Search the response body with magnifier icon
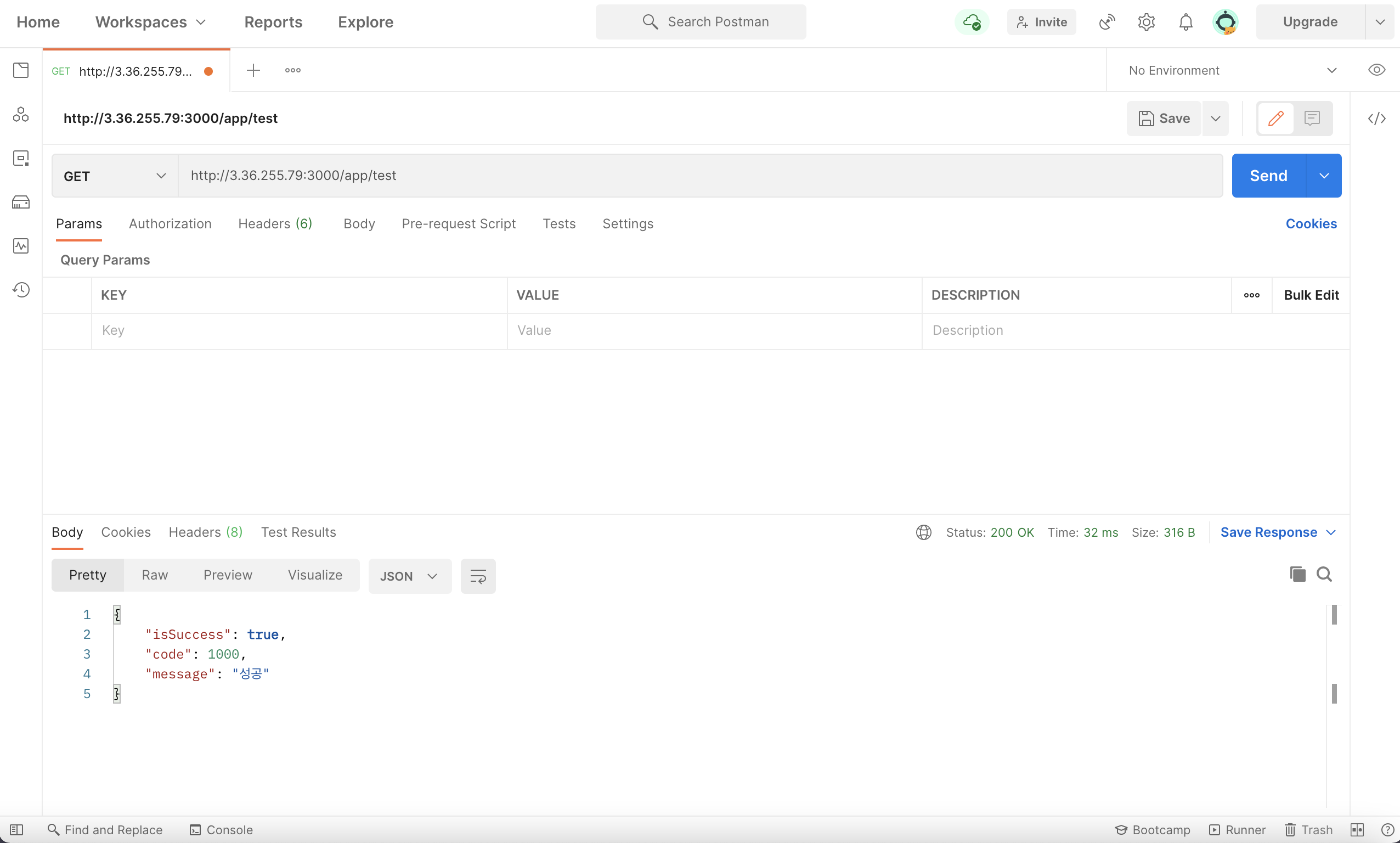This screenshot has width=1400, height=843. [1324, 574]
